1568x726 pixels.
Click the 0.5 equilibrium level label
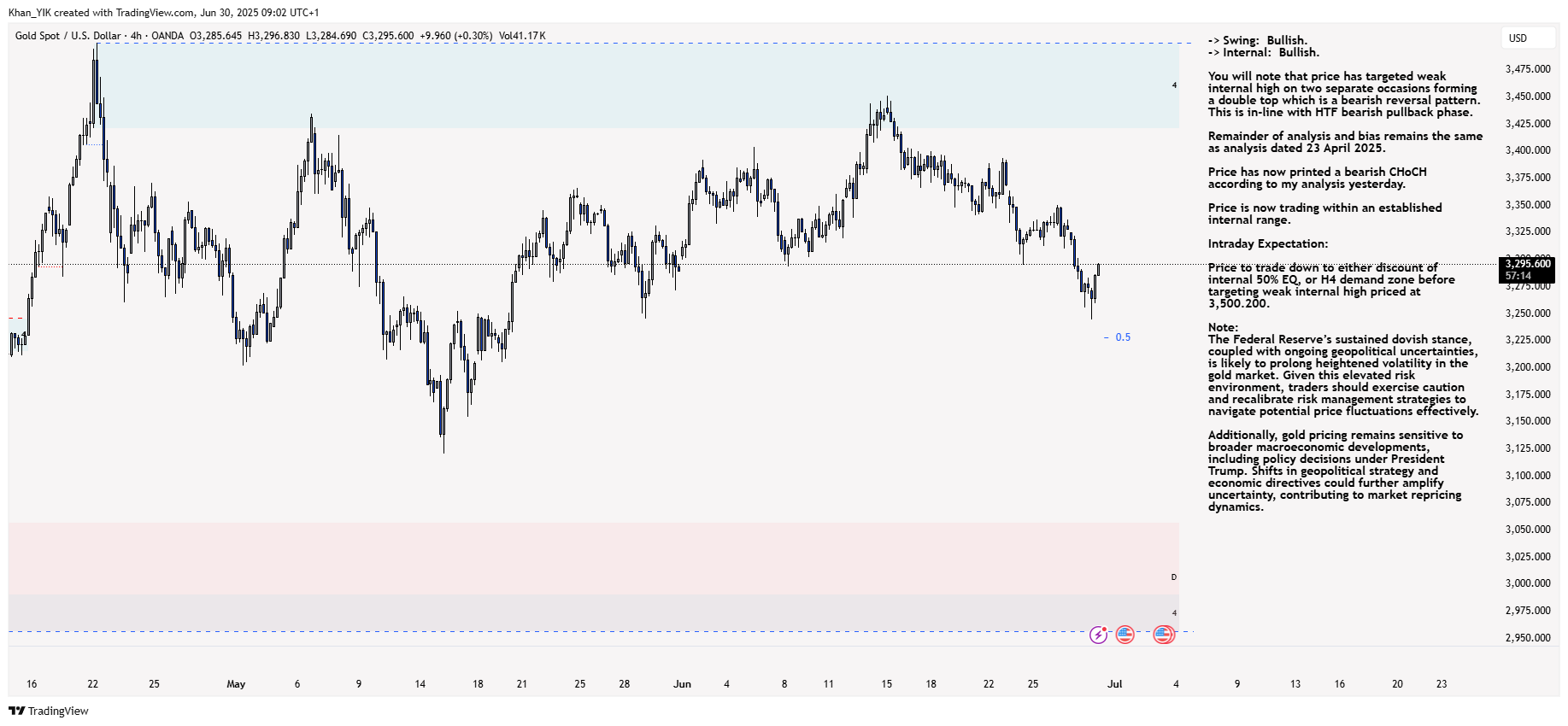1123,337
